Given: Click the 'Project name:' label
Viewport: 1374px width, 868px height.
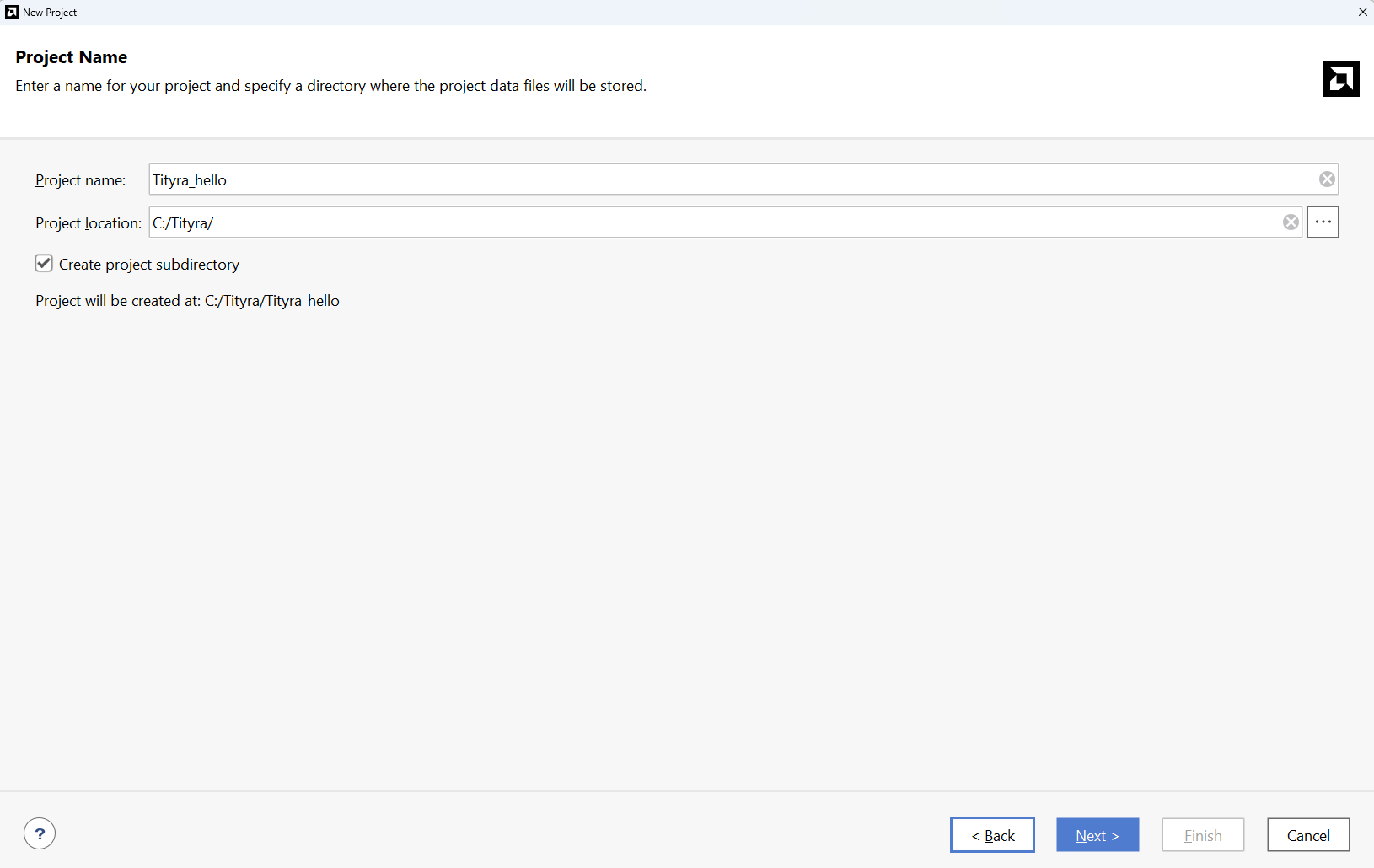Looking at the screenshot, I should tap(80, 180).
